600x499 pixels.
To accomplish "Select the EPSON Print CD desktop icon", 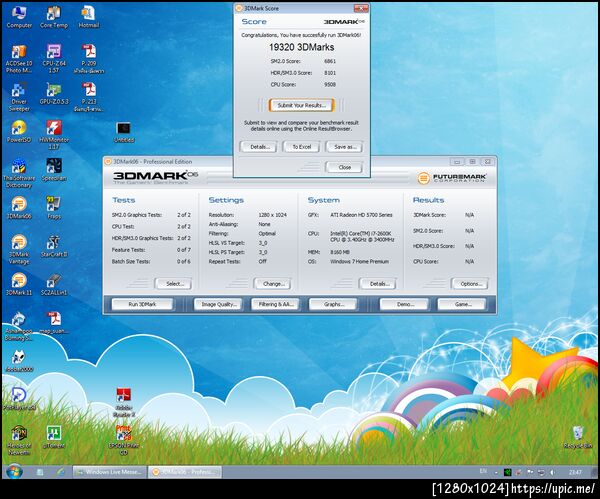I will (x=124, y=440).
